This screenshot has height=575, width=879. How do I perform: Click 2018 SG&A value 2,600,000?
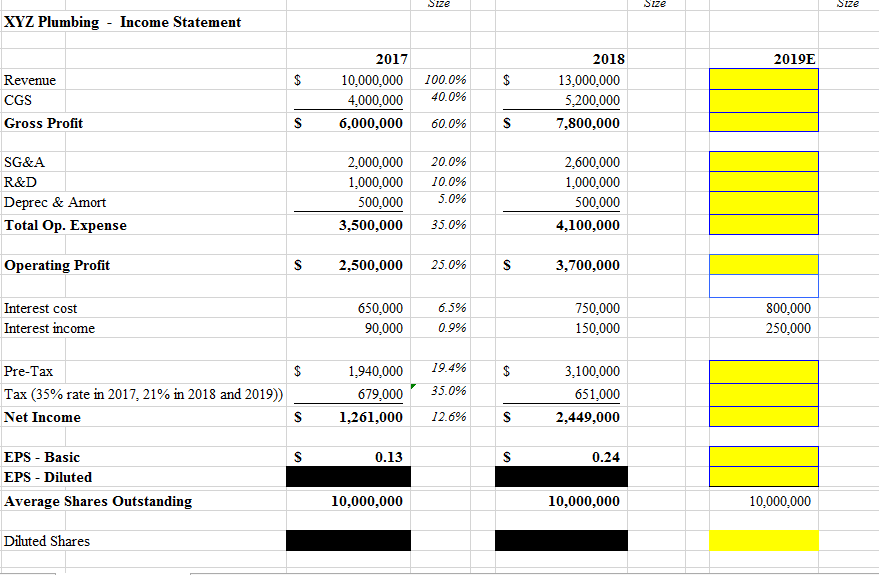[x=593, y=162]
